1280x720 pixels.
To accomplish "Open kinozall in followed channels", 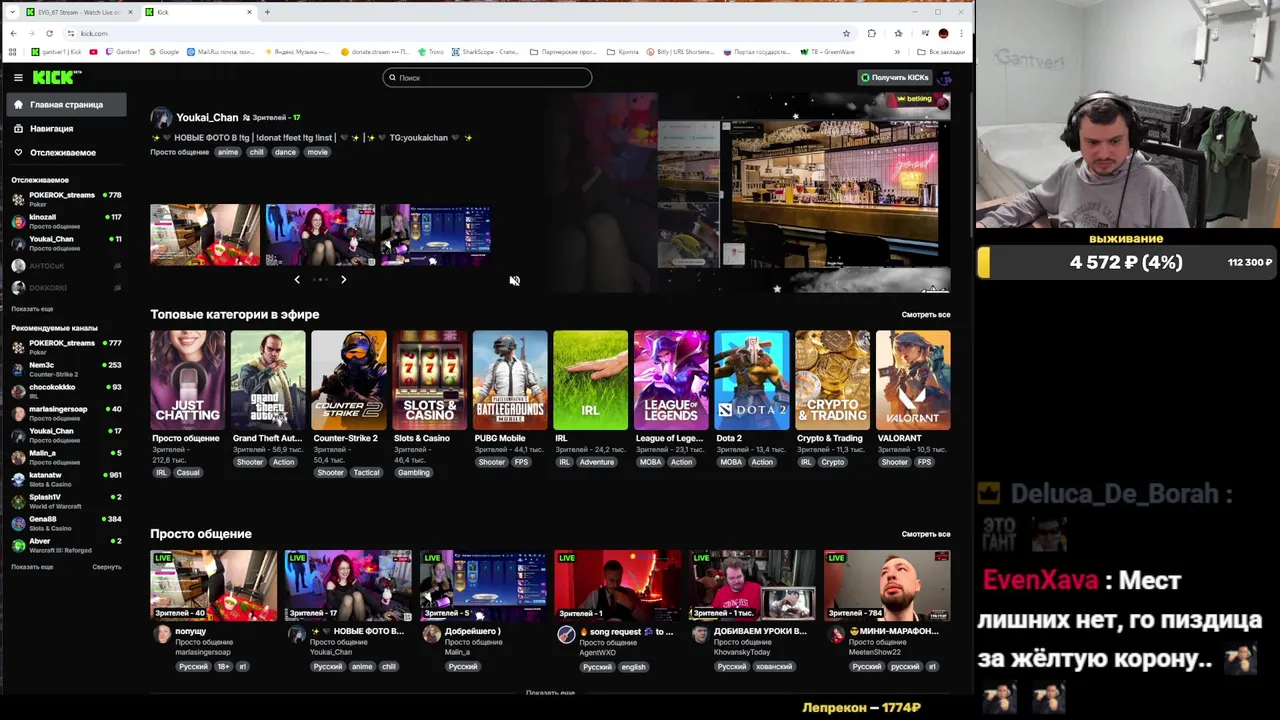I will tap(66, 221).
